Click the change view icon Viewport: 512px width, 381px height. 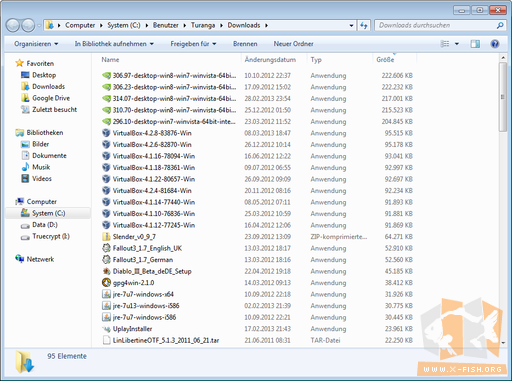445,44
